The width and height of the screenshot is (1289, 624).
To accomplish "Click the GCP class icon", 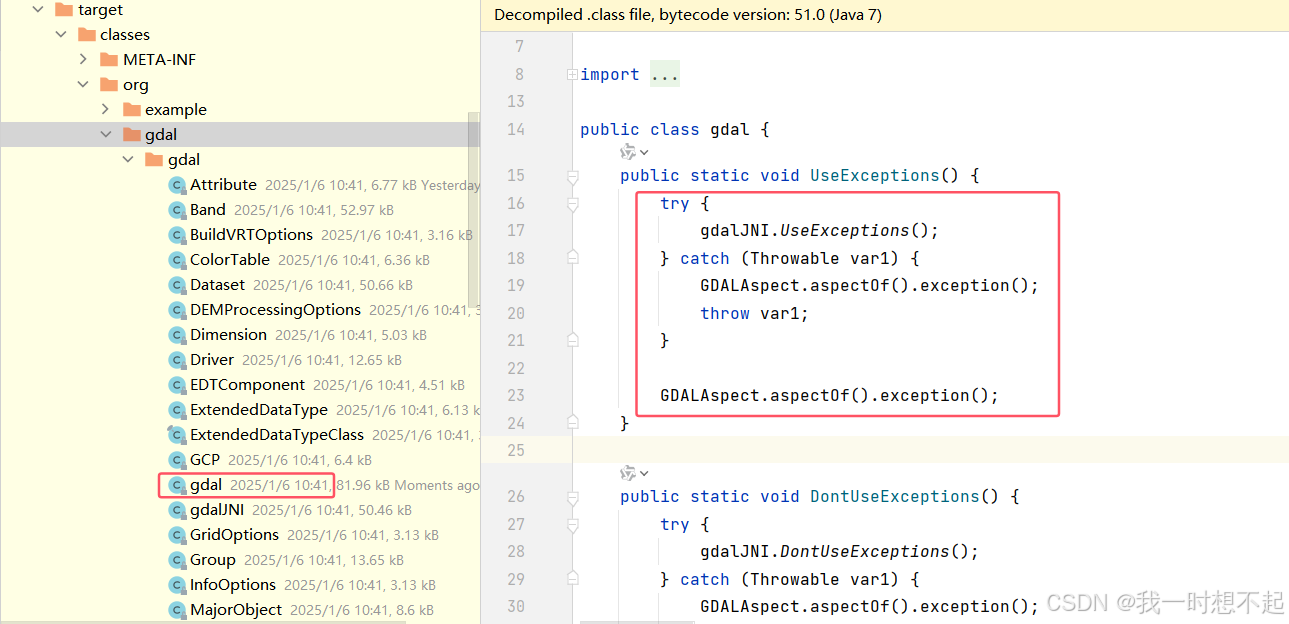I will coord(177,459).
